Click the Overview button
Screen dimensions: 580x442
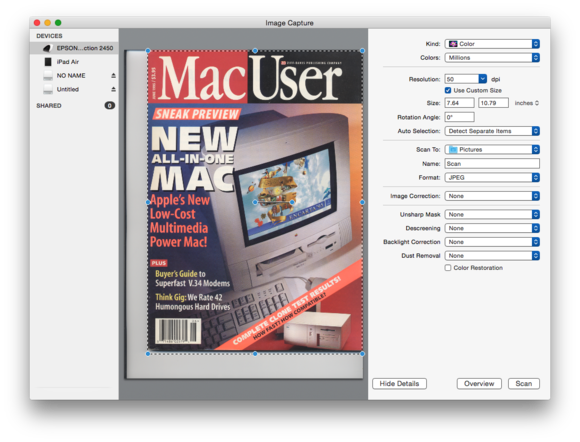[479, 384]
